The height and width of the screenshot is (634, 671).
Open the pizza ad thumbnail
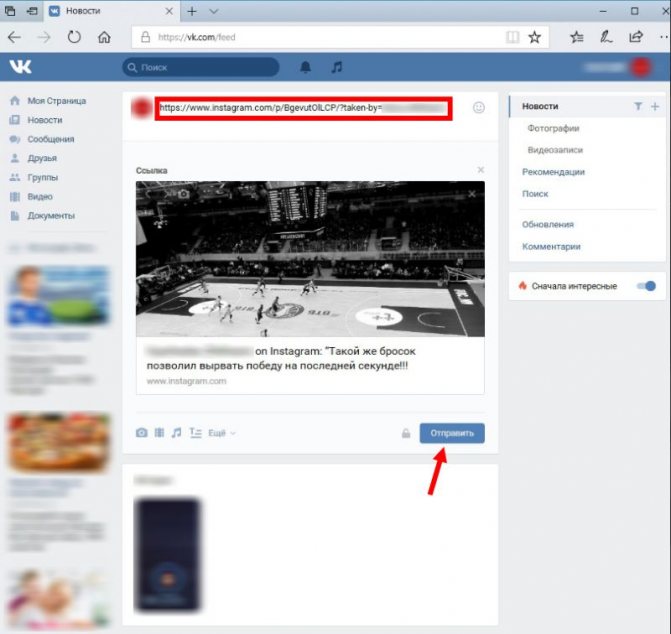[59, 442]
